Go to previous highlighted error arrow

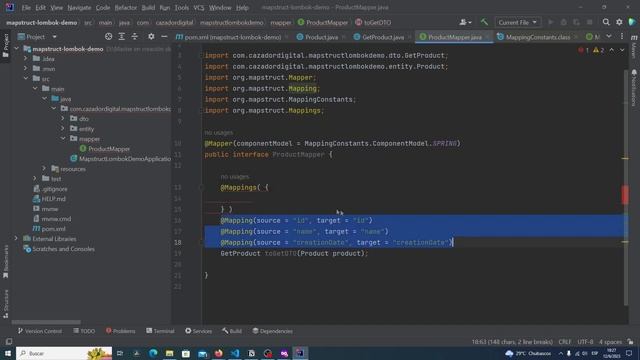point(611,50)
